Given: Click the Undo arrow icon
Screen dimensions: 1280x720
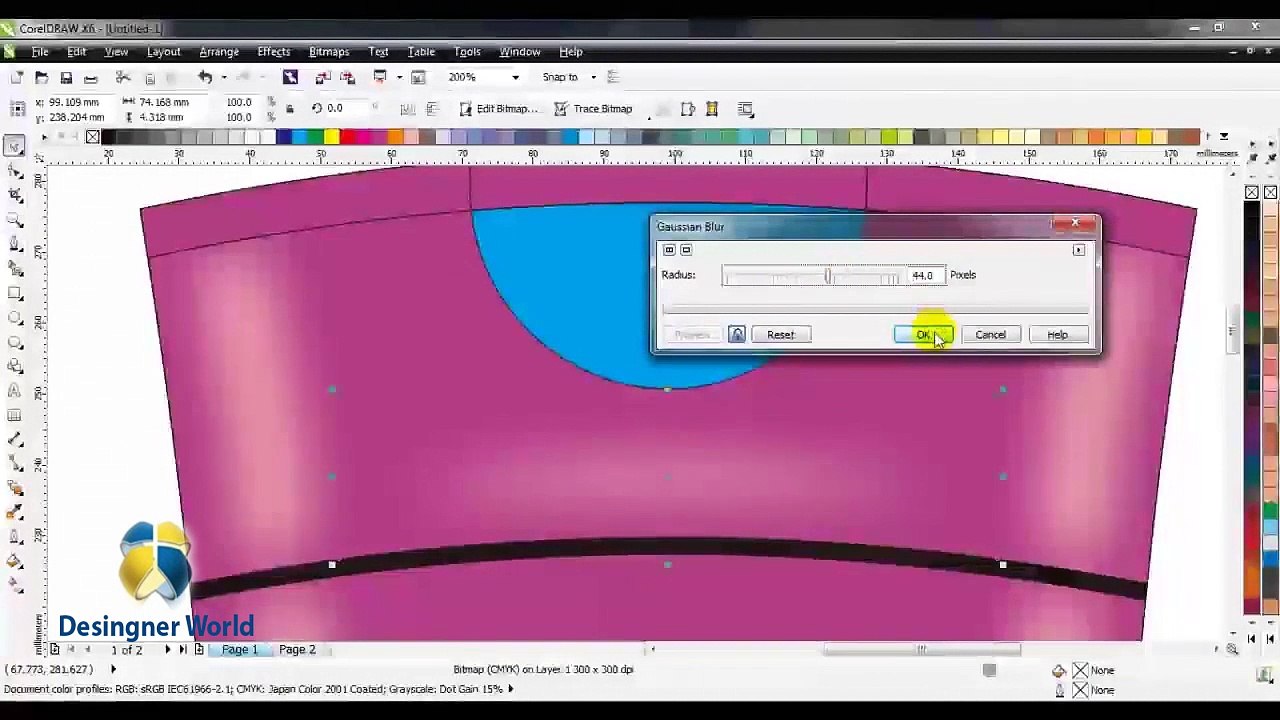Looking at the screenshot, I should point(205,77).
